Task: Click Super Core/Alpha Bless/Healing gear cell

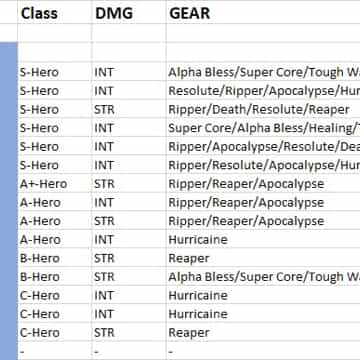Action: [263, 128]
